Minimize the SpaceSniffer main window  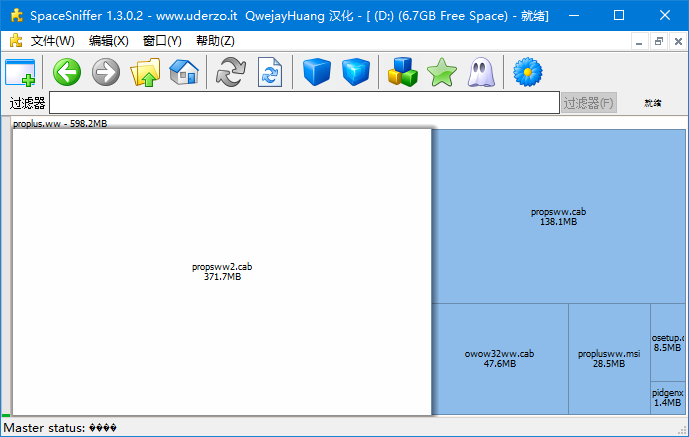573,15
